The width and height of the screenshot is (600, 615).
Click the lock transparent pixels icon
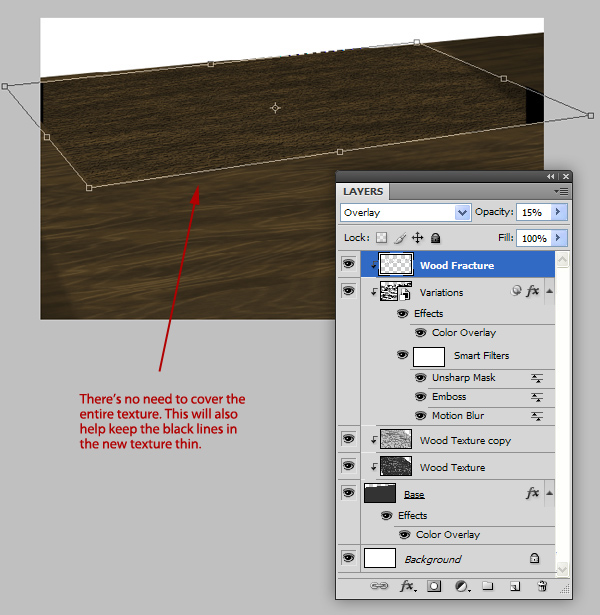pos(381,238)
